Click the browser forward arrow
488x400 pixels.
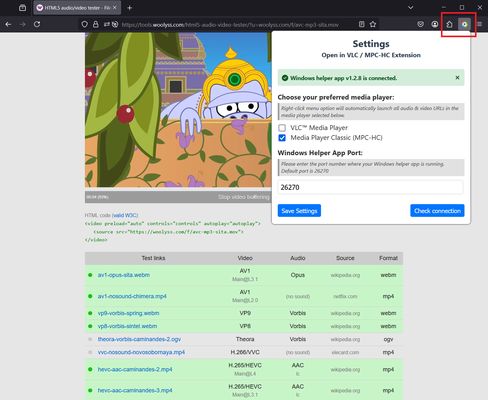coord(23,24)
